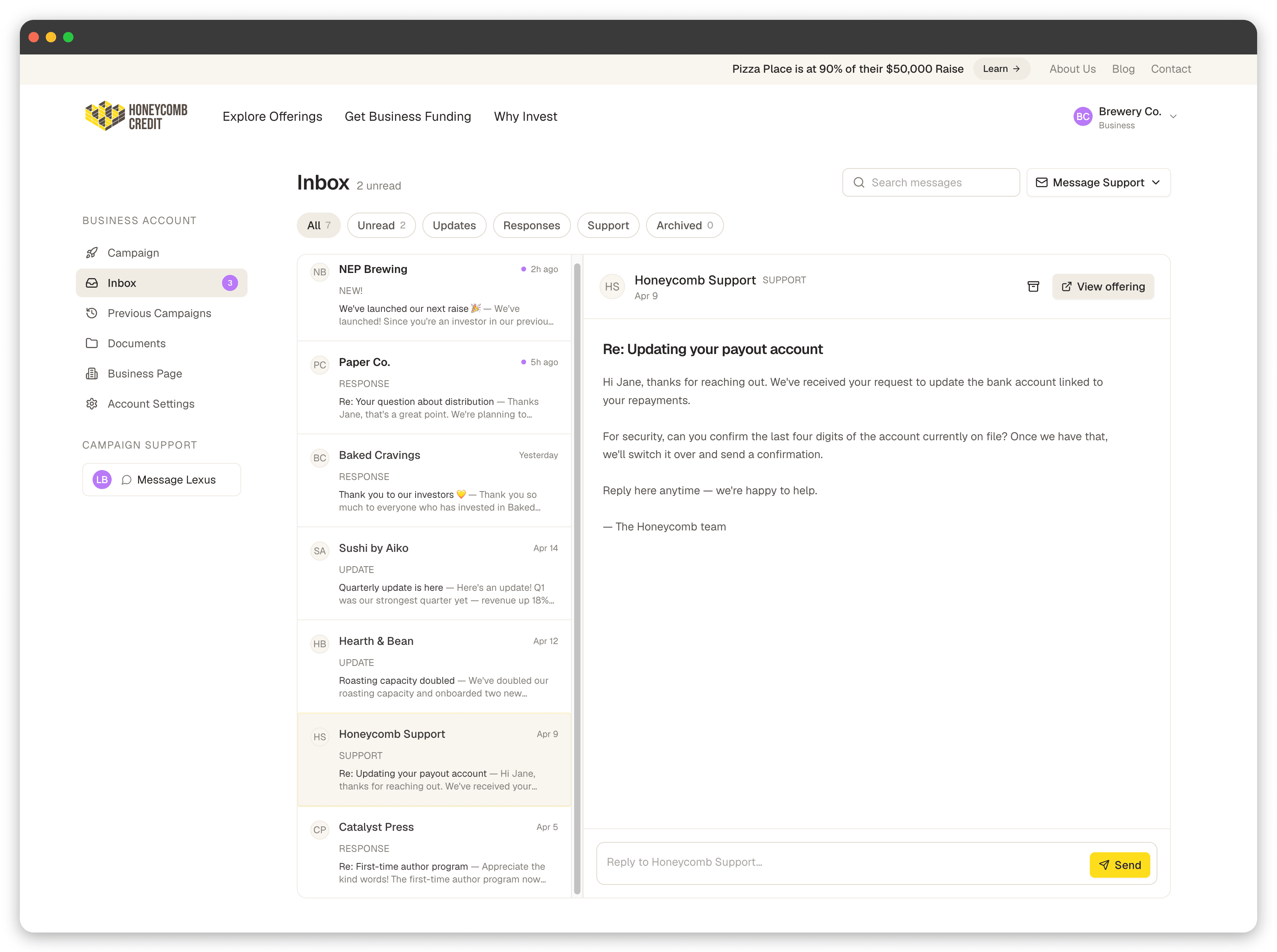Open the NEP Brewing message
The width and height of the screenshot is (1277, 952).
pos(434,297)
